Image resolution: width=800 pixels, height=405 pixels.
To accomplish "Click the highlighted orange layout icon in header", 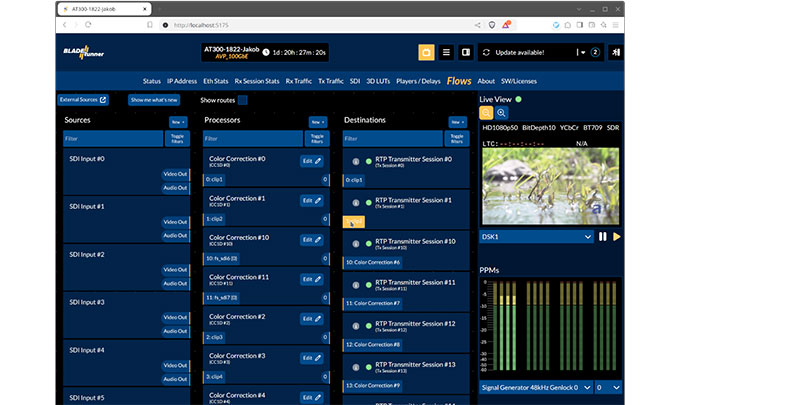I will (427, 52).
